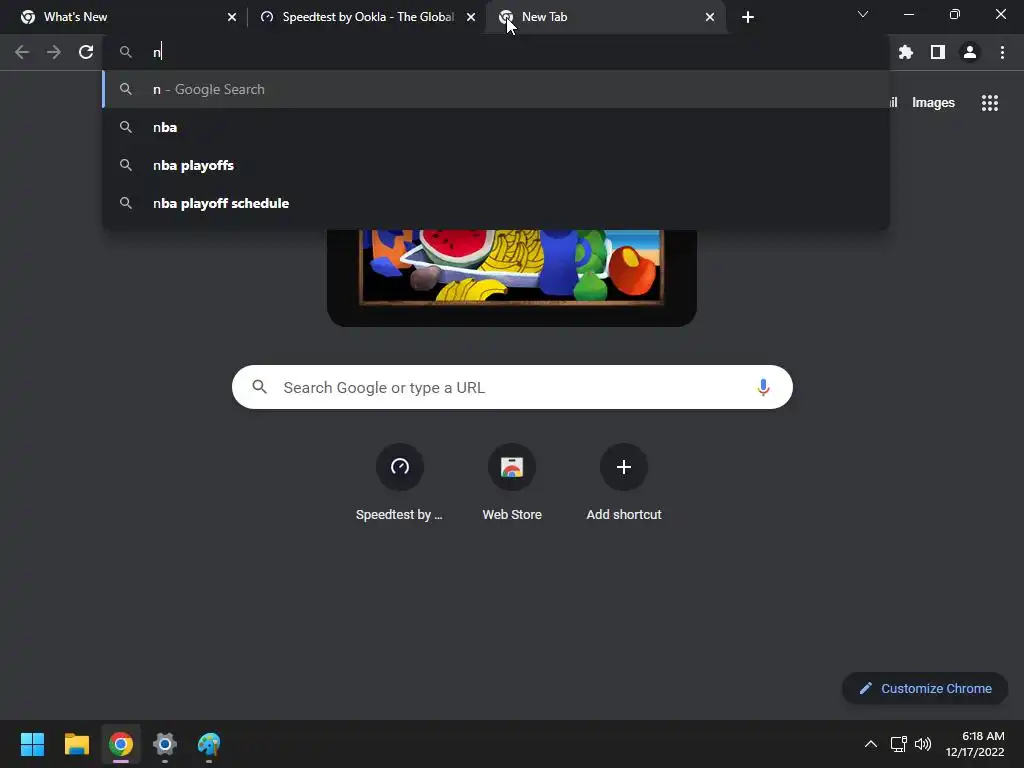Open the Settings gear on taskbar
The width and height of the screenshot is (1024, 768).
165,744
